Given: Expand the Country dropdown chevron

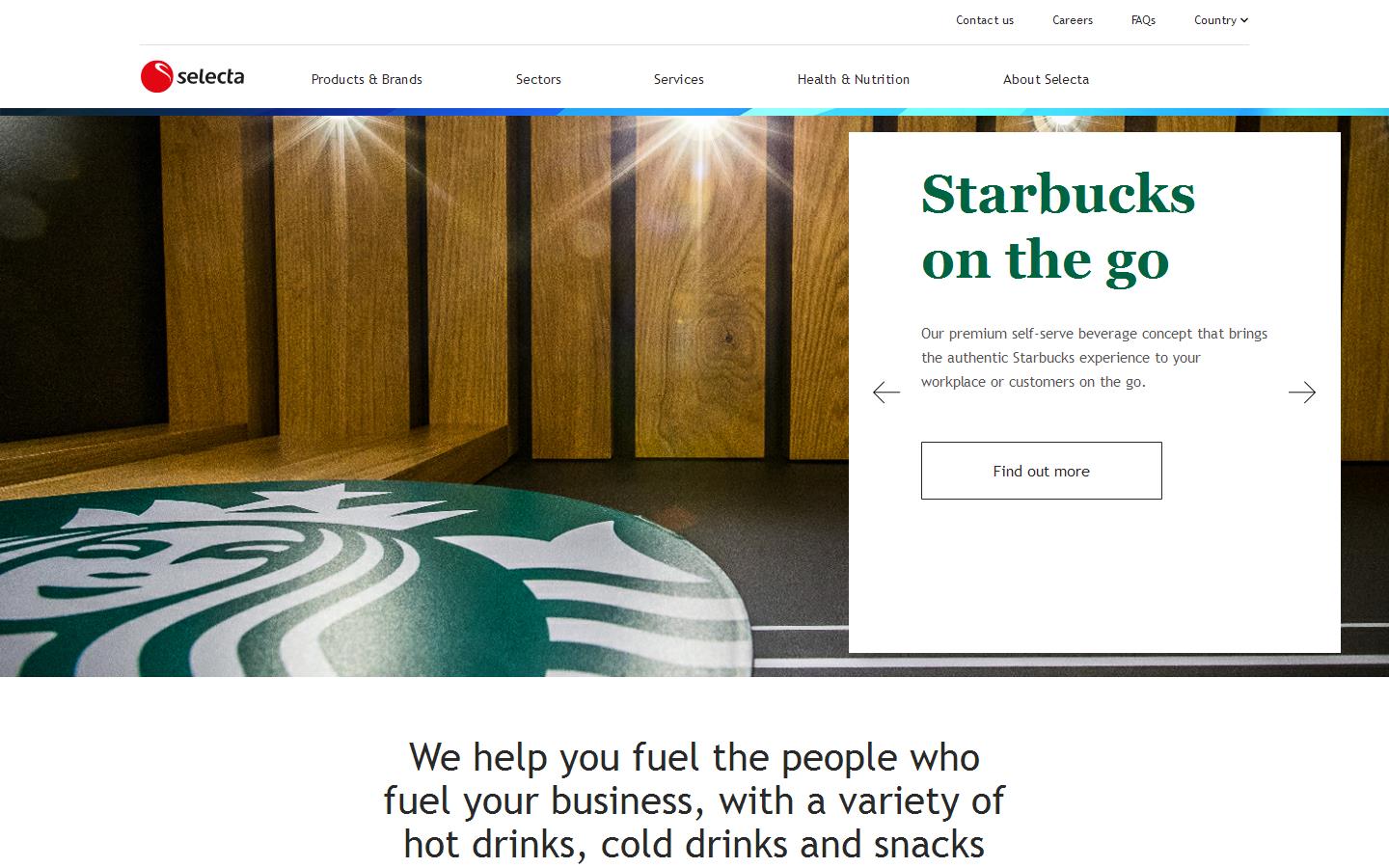Looking at the screenshot, I should pos(1244,20).
